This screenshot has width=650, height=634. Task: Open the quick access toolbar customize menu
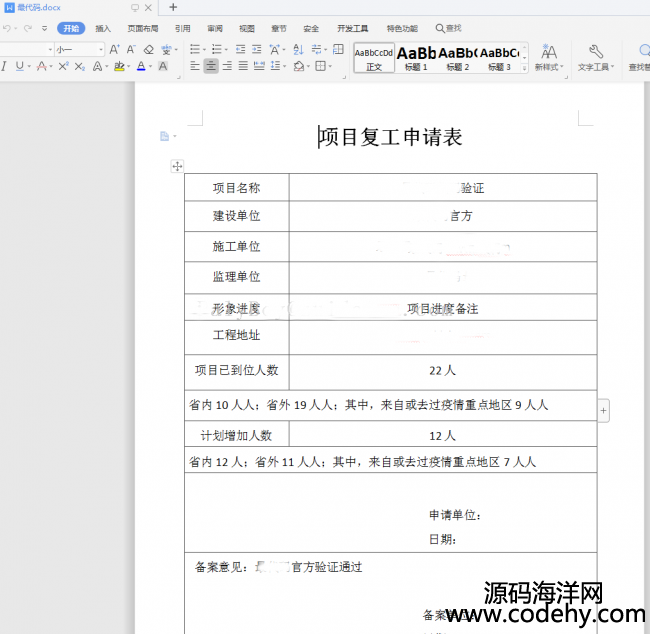point(44,28)
